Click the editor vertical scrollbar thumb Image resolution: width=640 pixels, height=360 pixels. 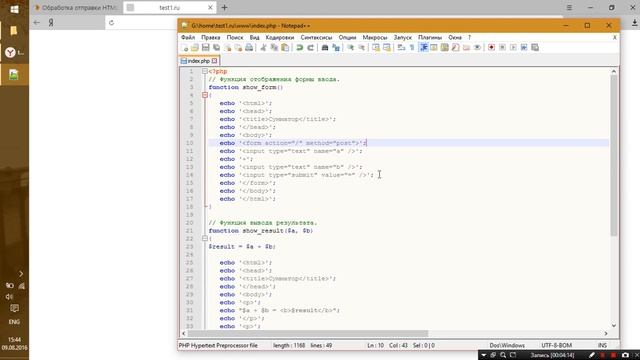coord(613,156)
